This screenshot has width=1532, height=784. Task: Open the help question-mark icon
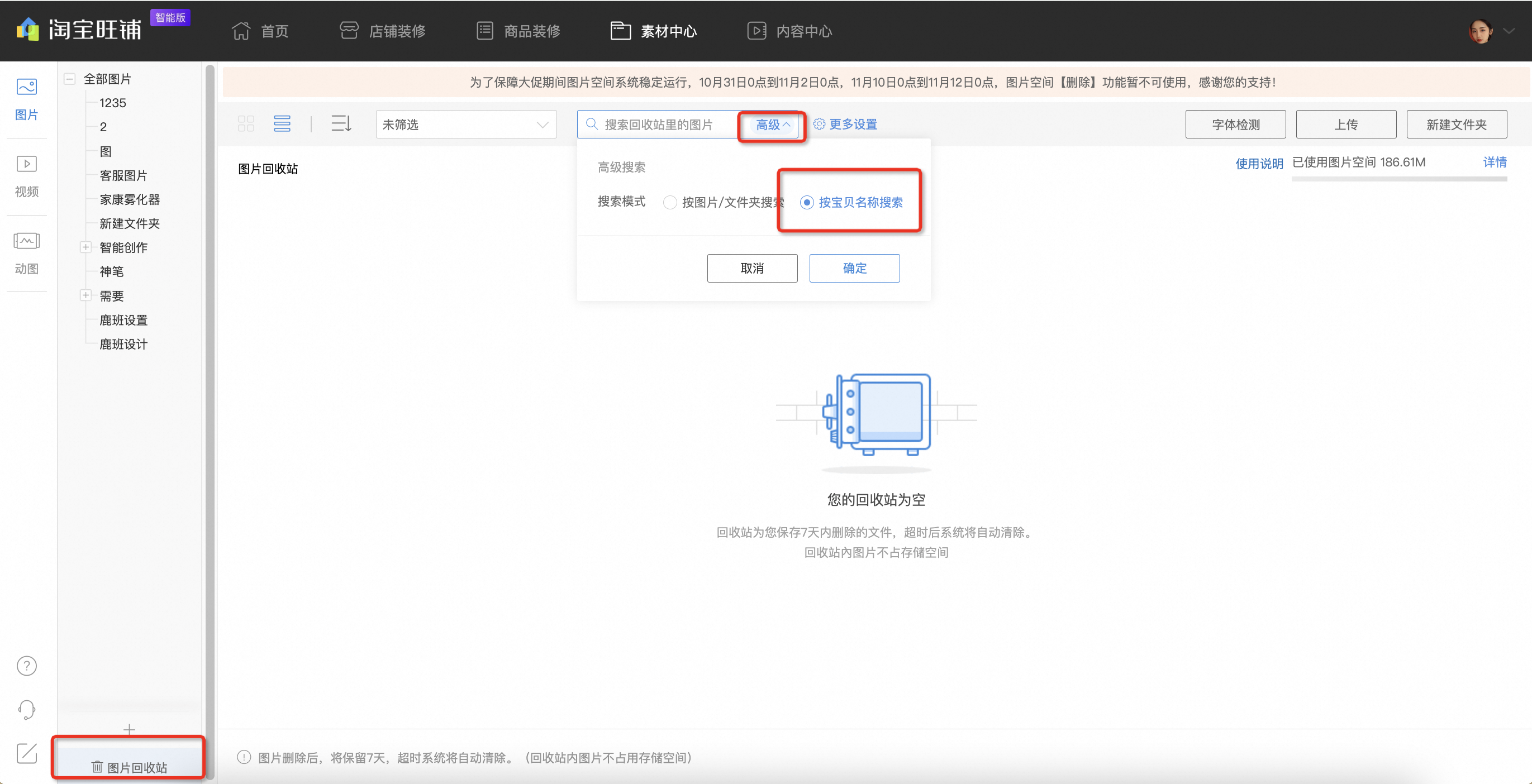pyautogui.click(x=27, y=666)
